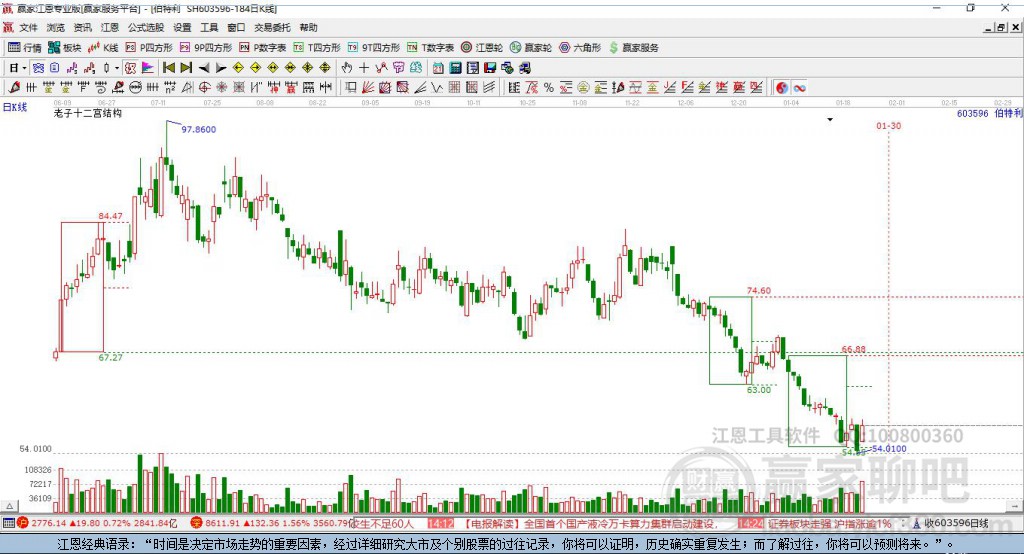Image resolution: width=1024 pixels, height=554 pixels.
Task: Click the 74.60 price label
Action: (x=759, y=291)
